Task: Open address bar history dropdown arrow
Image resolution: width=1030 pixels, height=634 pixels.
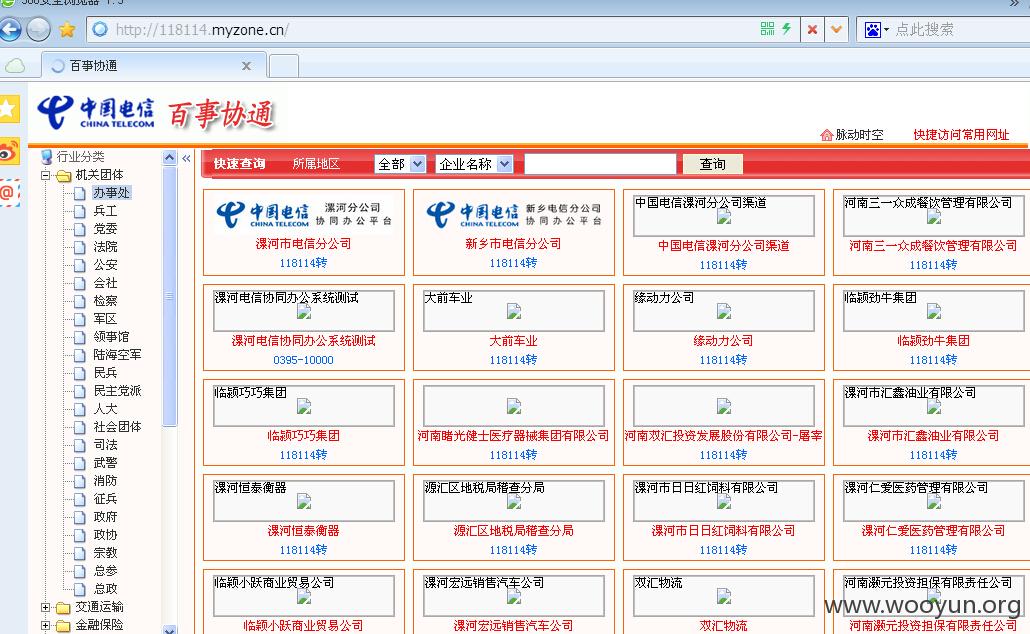Action: pyautogui.click(x=836, y=30)
